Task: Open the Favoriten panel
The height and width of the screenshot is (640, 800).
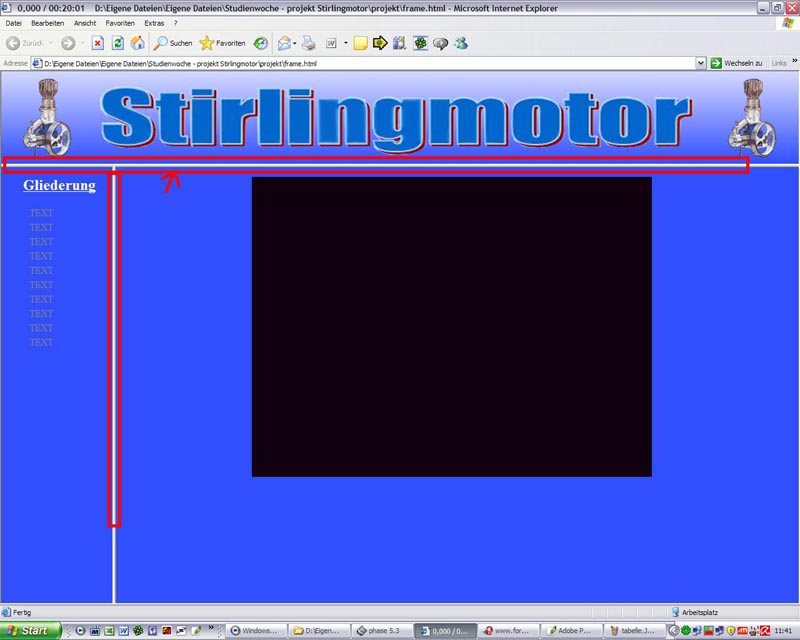Action: click(x=222, y=43)
